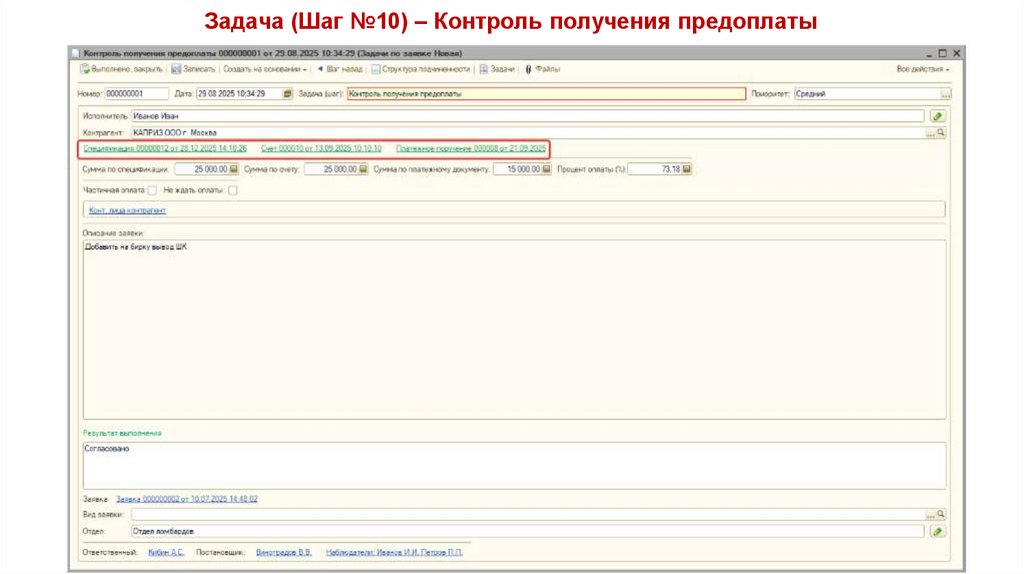Open the 'Задачи' toolbar item
Image resolution: width=1024 pixels, height=574 pixels.
497,69
